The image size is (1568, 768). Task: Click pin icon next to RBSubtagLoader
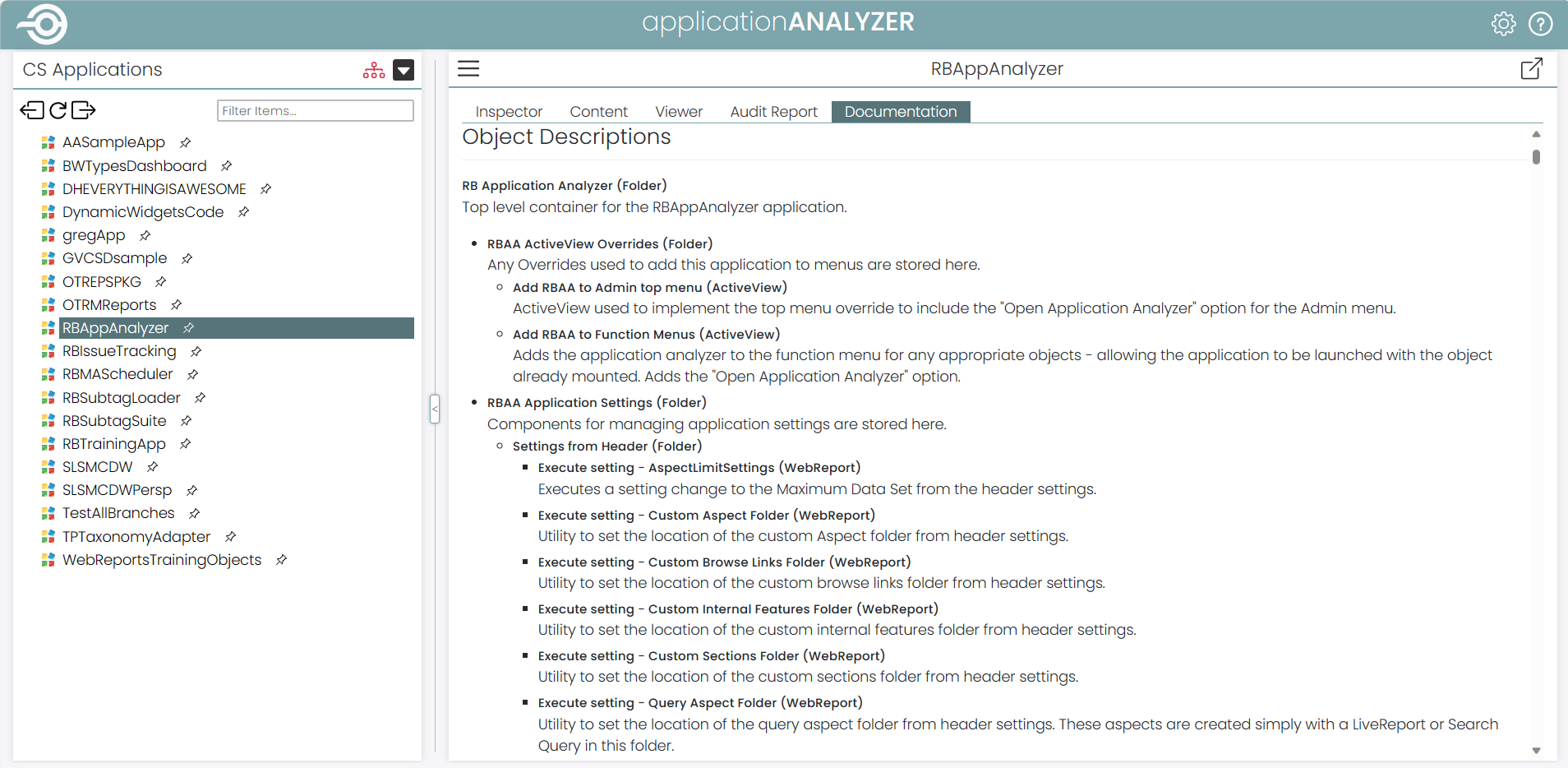pyautogui.click(x=201, y=397)
